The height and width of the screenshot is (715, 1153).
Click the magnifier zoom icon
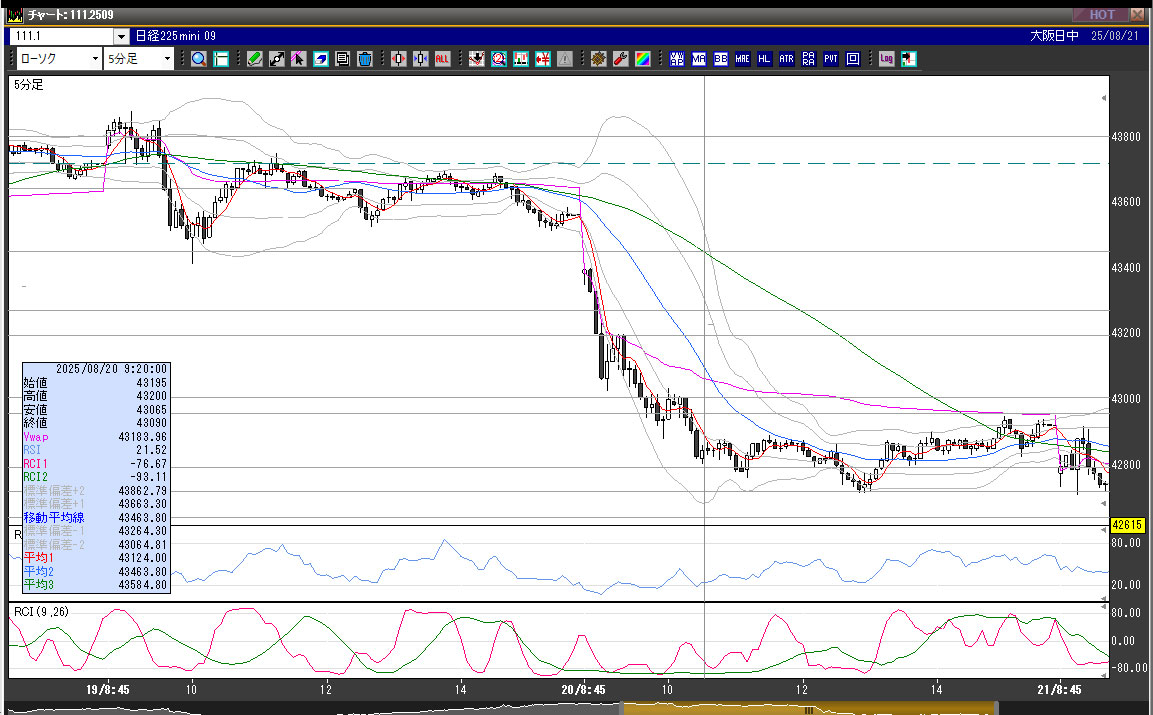coord(199,59)
